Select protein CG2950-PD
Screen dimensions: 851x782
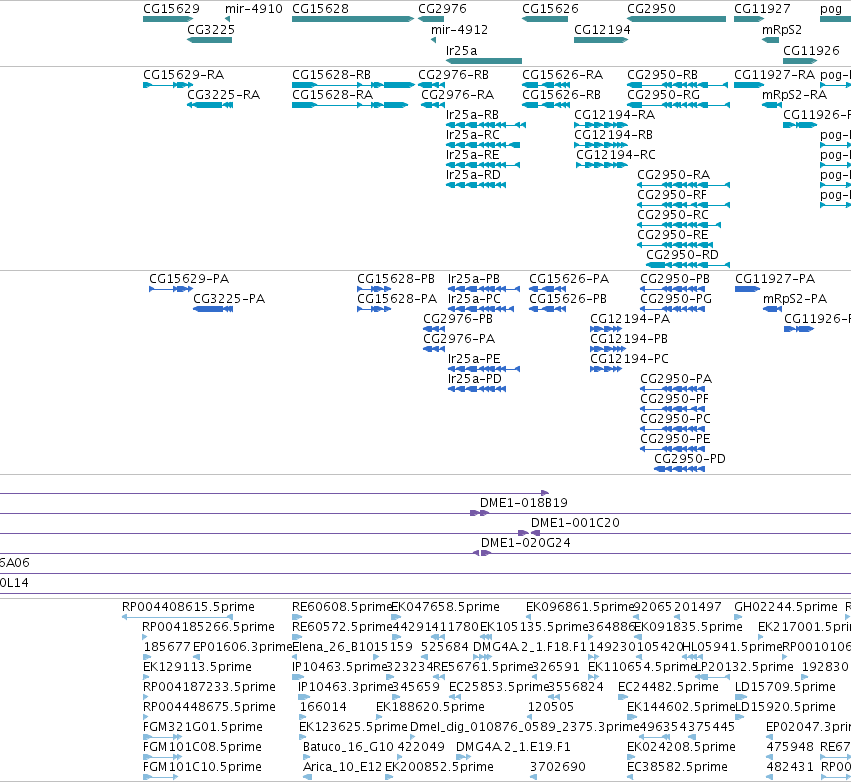pyautogui.click(x=679, y=468)
